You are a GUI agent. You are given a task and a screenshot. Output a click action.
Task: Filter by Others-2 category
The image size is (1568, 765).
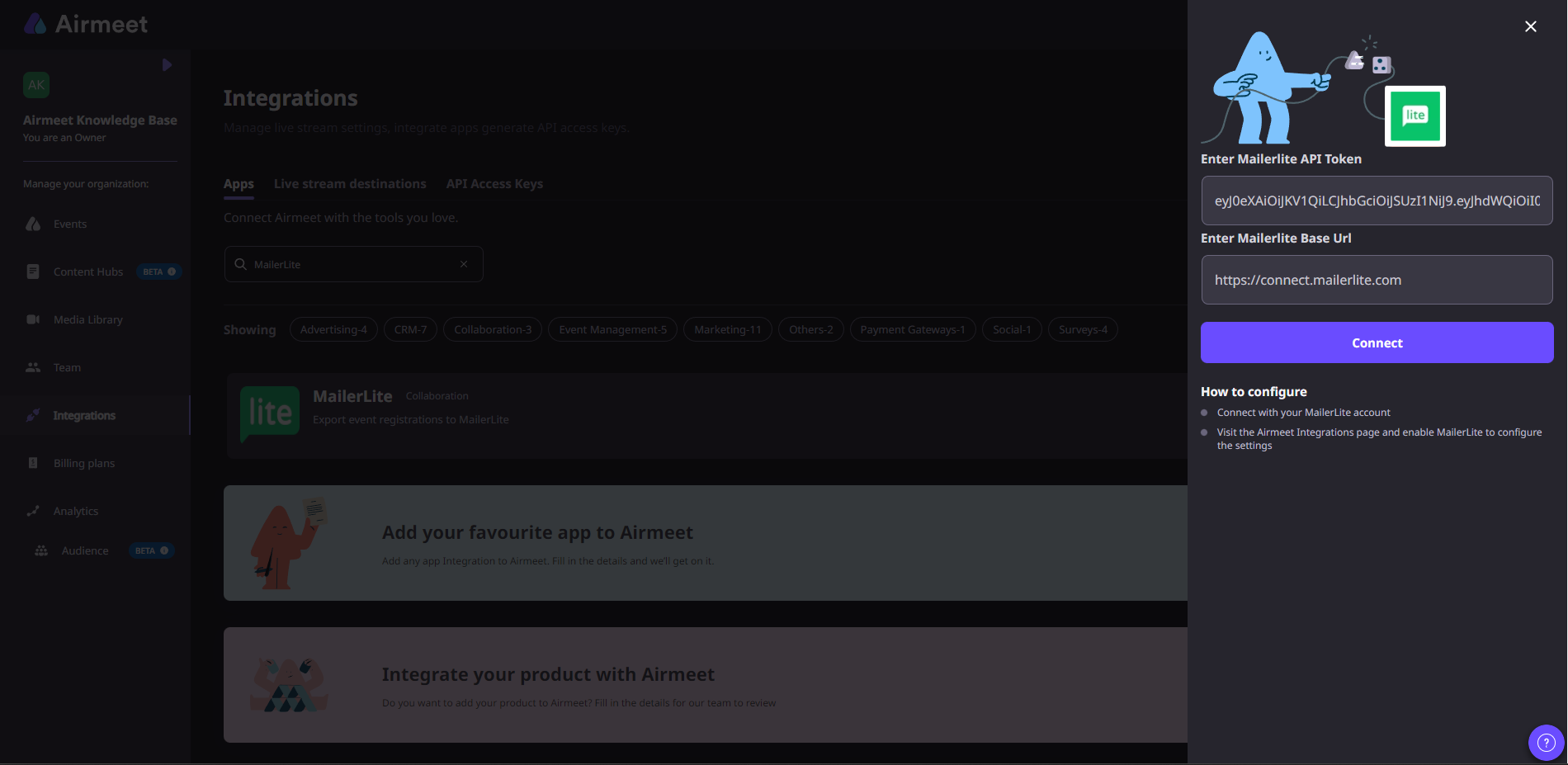pos(810,329)
